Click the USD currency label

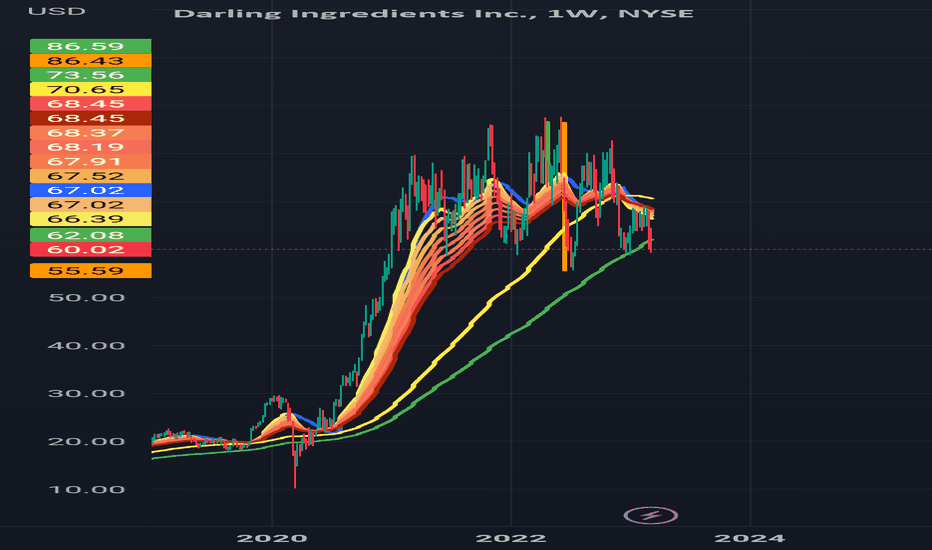point(57,11)
